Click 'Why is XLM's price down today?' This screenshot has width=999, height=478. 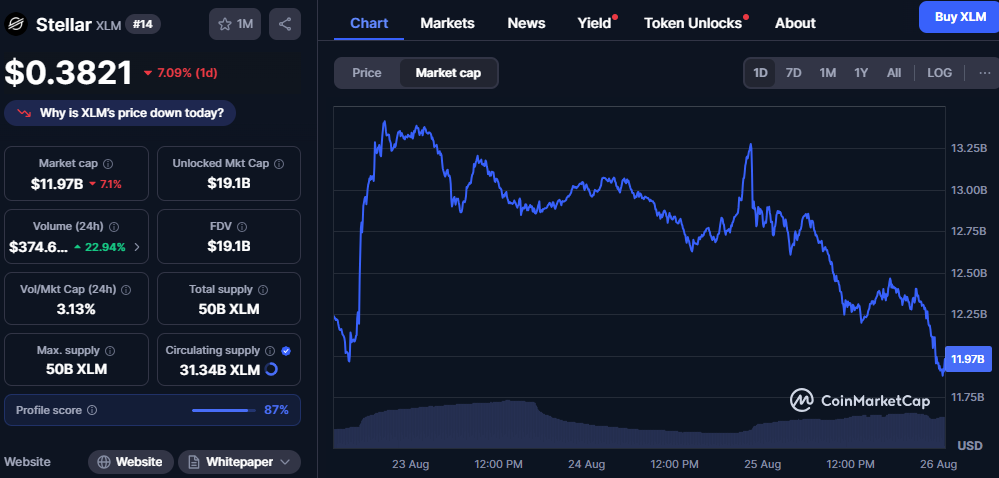coord(120,113)
